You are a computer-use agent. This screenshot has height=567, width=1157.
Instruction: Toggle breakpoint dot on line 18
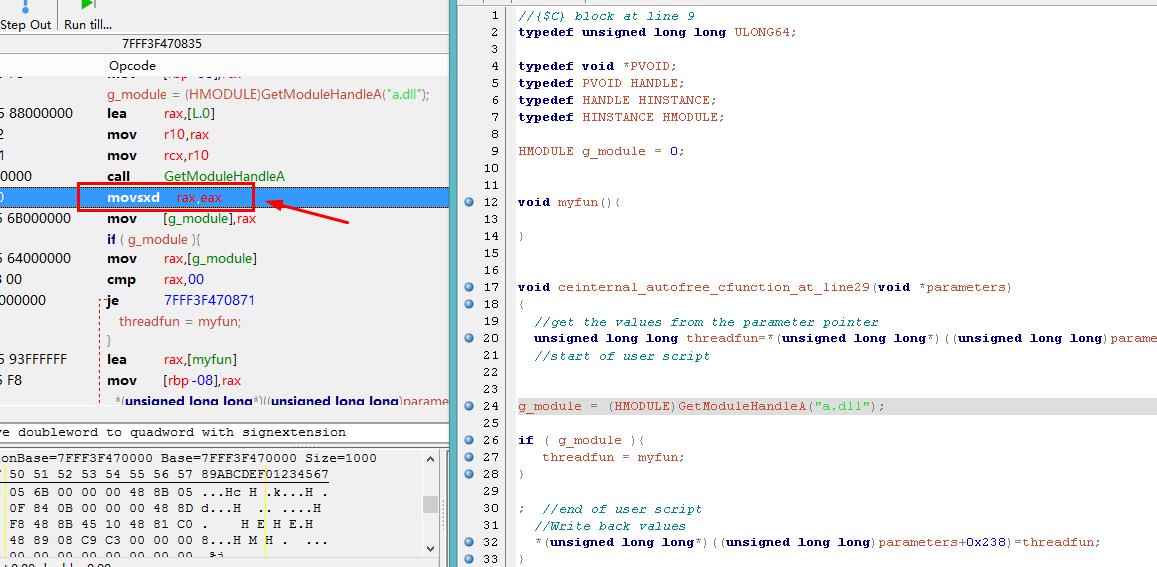pyautogui.click(x=469, y=304)
